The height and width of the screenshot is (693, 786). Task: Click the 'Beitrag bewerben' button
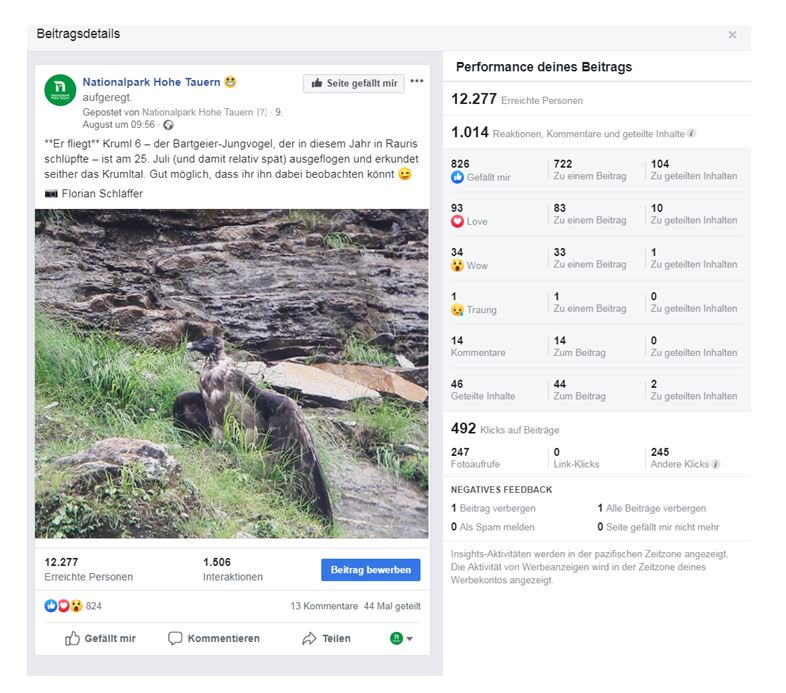370,570
